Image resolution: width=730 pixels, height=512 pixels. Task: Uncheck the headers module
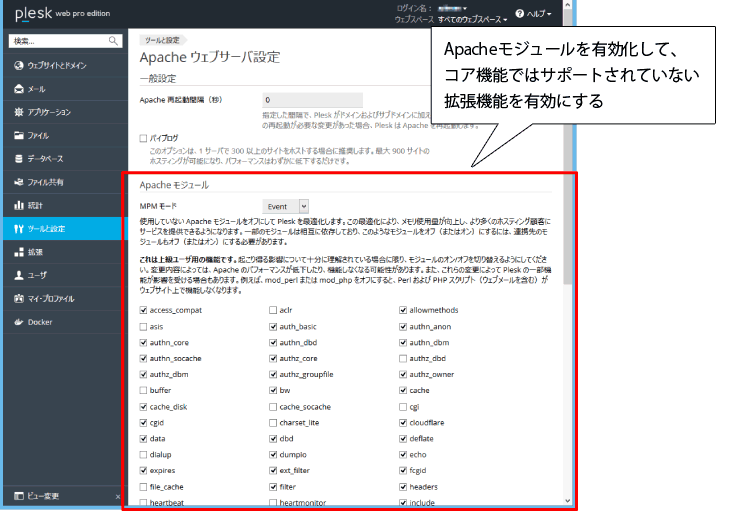pos(403,487)
